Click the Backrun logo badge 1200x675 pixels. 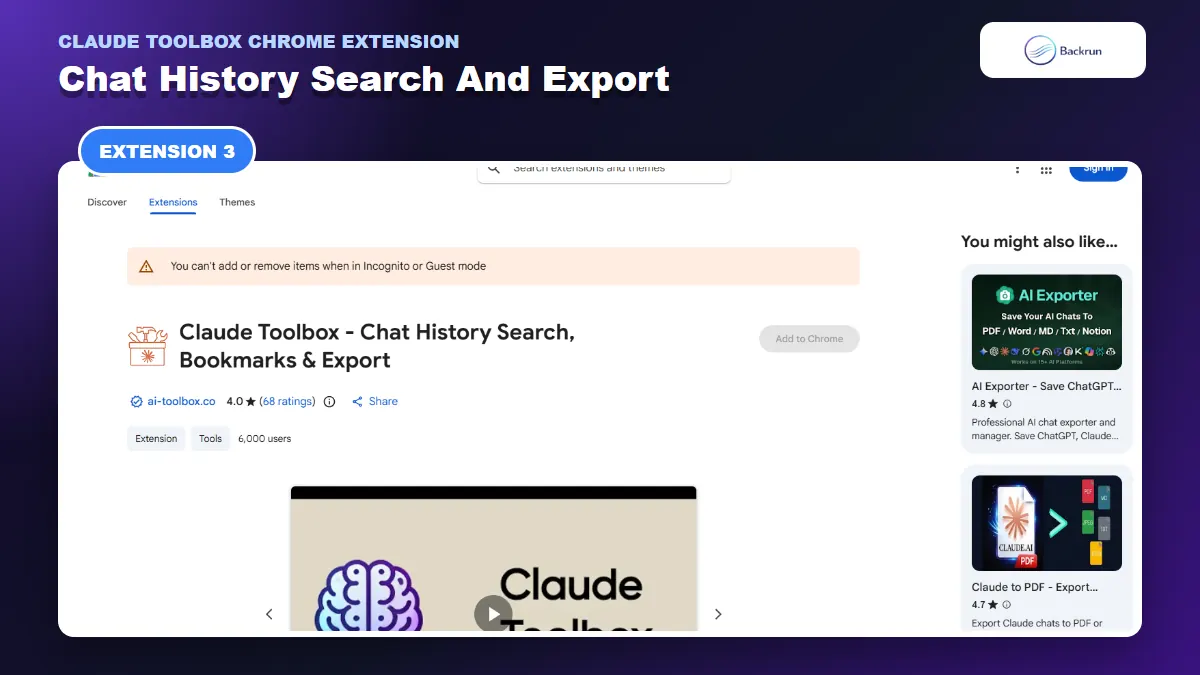(1063, 50)
